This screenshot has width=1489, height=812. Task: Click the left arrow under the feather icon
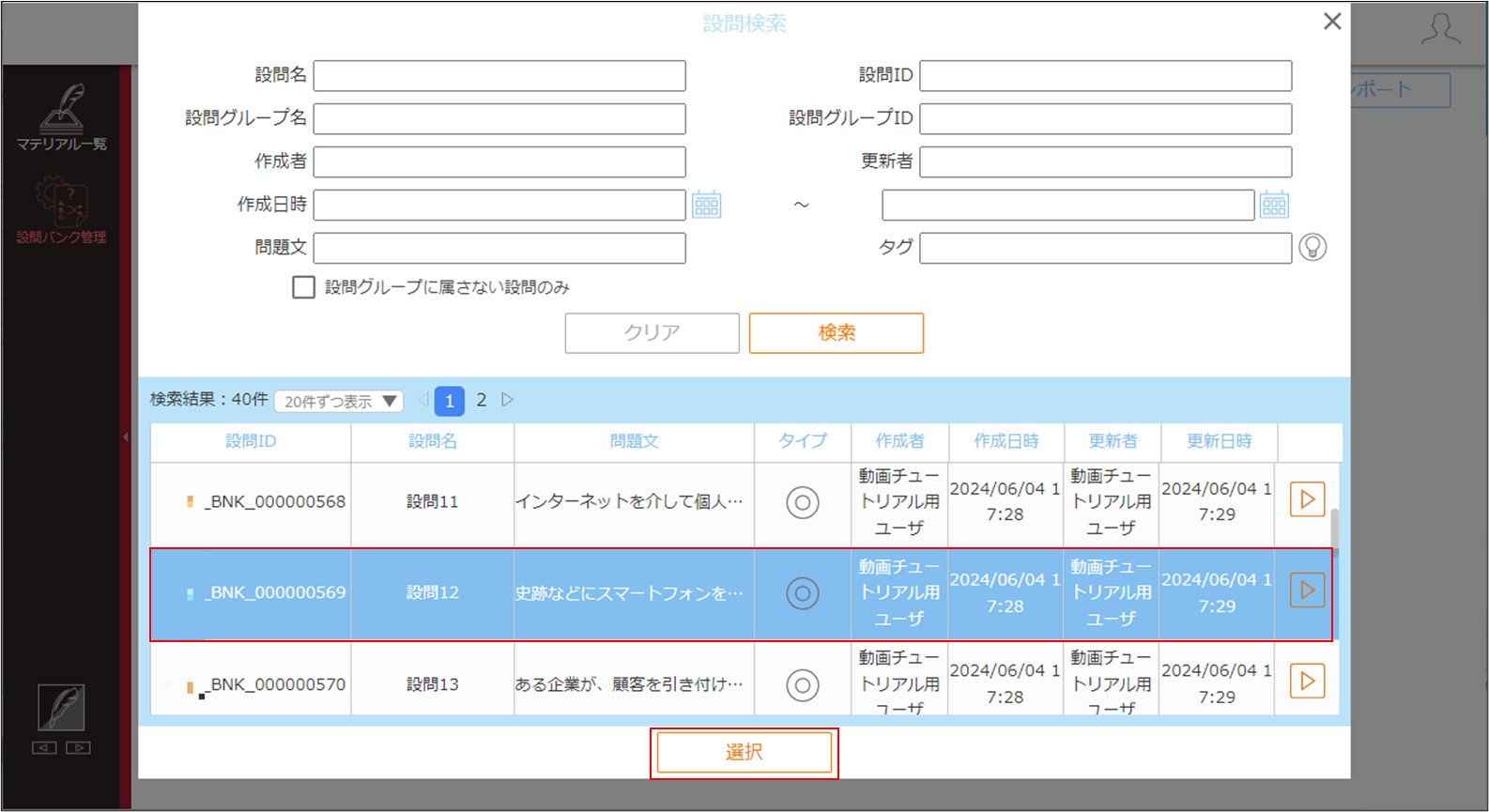coord(44,748)
